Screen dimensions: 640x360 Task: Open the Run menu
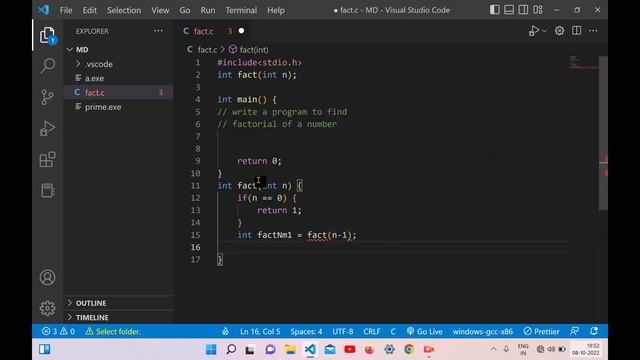coord(208,10)
